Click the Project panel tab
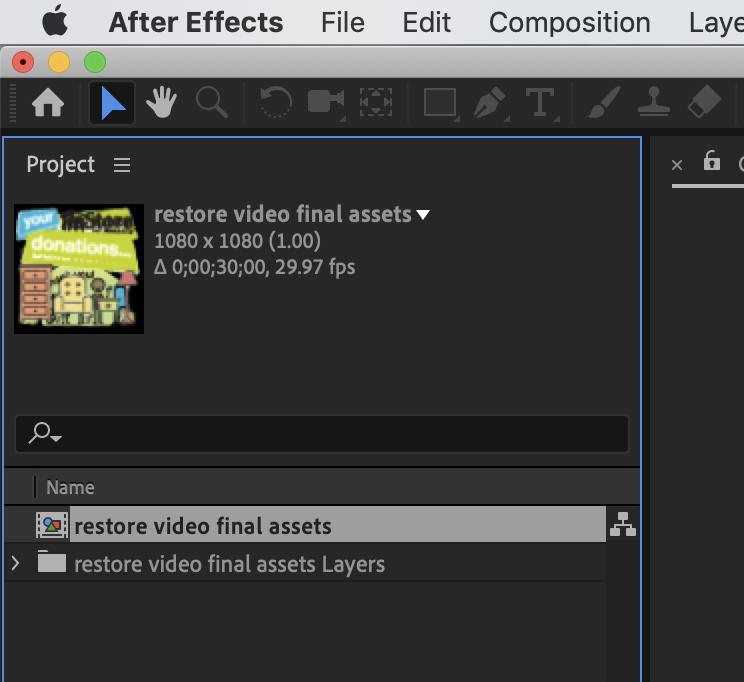The height and width of the screenshot is (682, 744). click(61, 165)
